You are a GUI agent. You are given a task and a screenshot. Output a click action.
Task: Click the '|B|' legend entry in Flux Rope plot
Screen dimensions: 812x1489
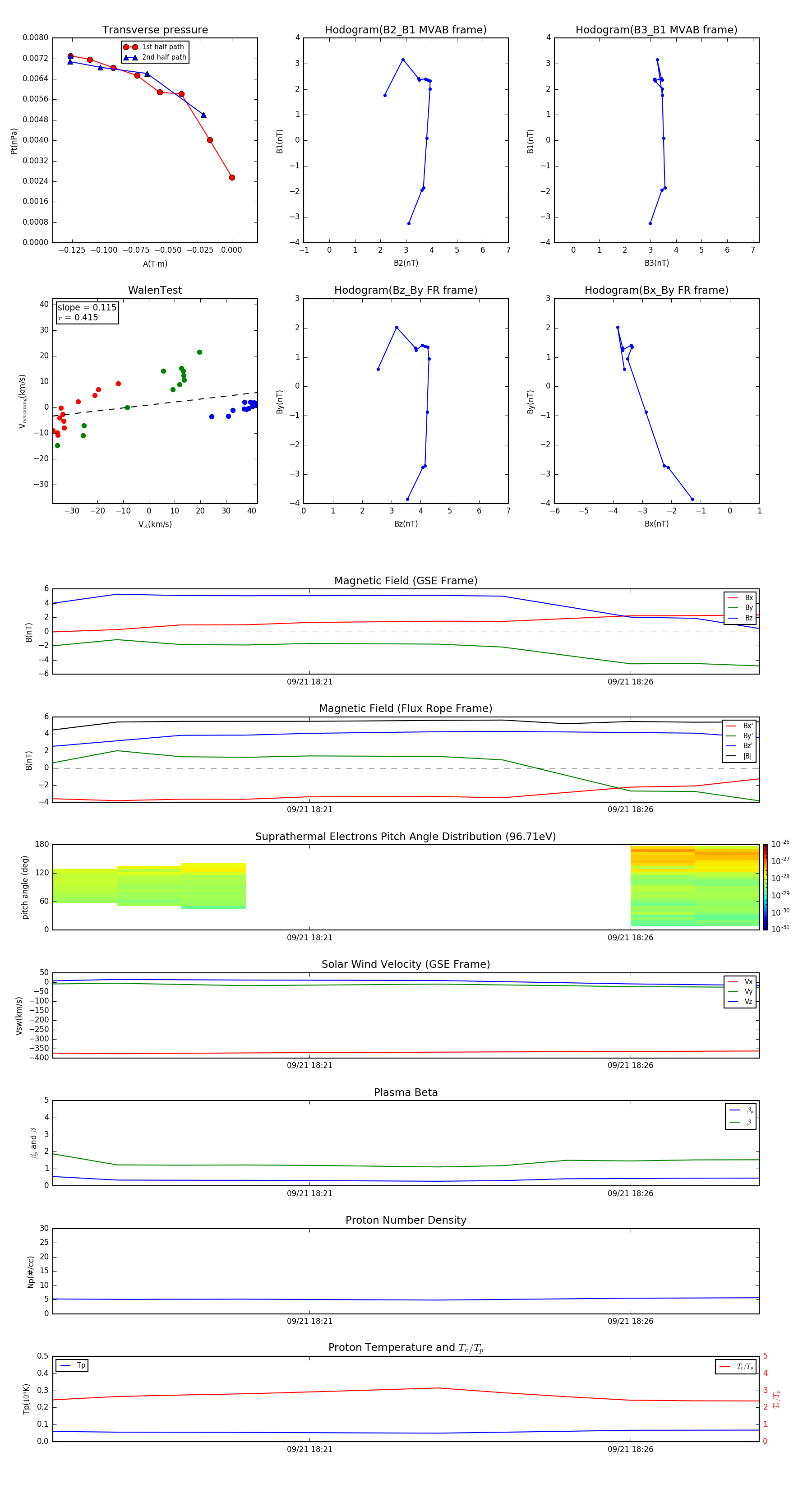(739, 756)
